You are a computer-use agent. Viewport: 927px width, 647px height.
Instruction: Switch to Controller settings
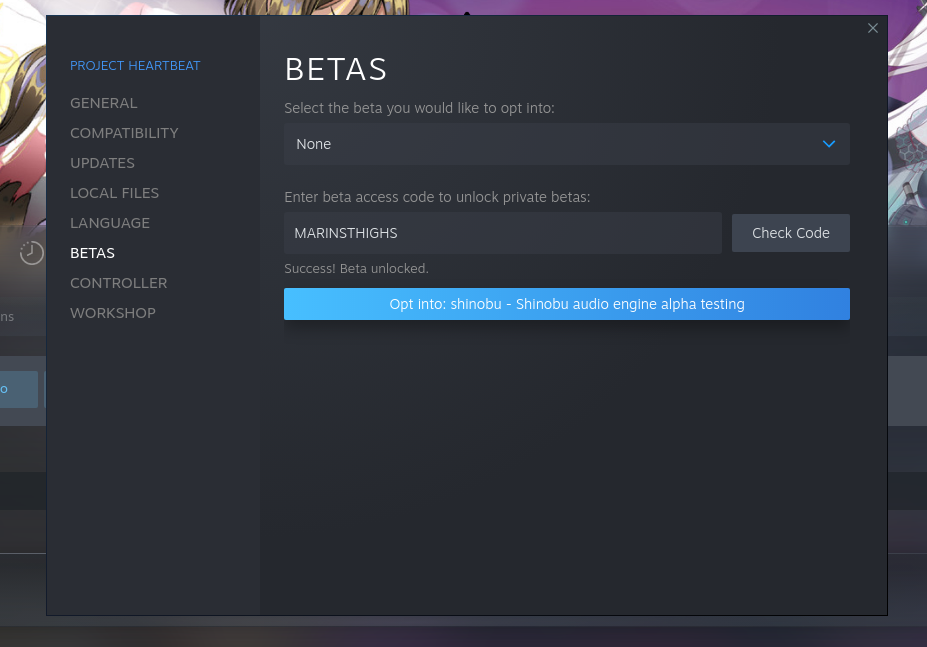click(x=118, y=283)
